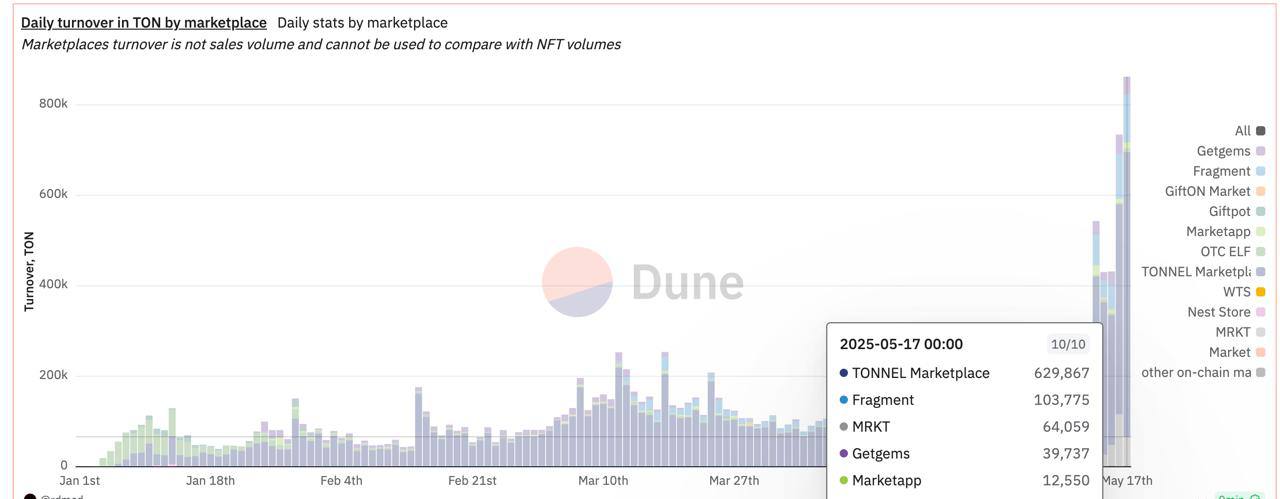Click the tallest bar near May 17th
Image resolution: width=1280 pixels, height=499 pixels.
pos(1127,271)
